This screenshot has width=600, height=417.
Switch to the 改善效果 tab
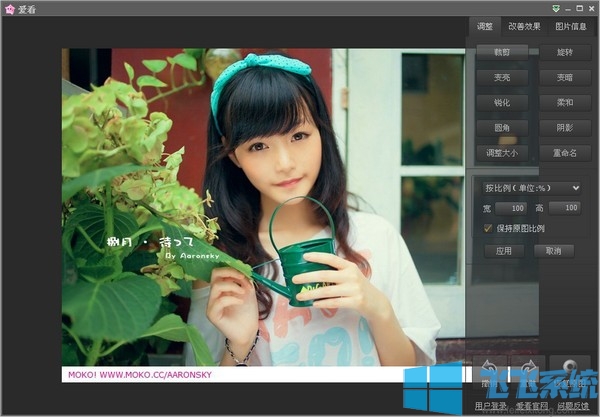(523, 27)
